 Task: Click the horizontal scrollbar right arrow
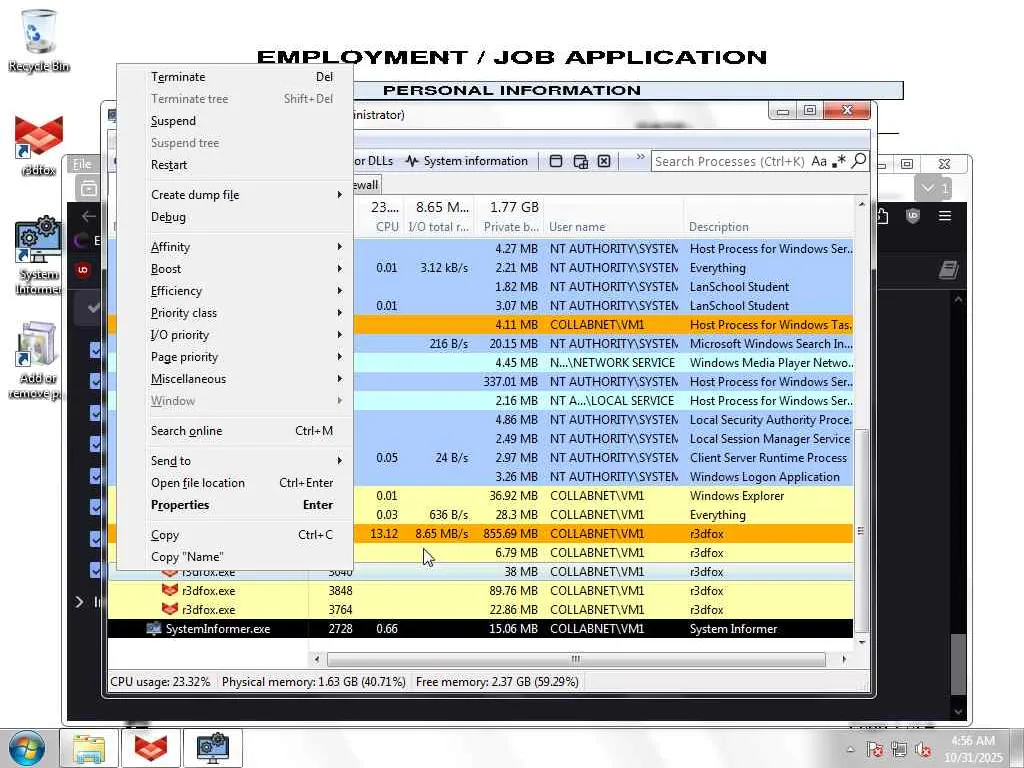pos(844,659)
